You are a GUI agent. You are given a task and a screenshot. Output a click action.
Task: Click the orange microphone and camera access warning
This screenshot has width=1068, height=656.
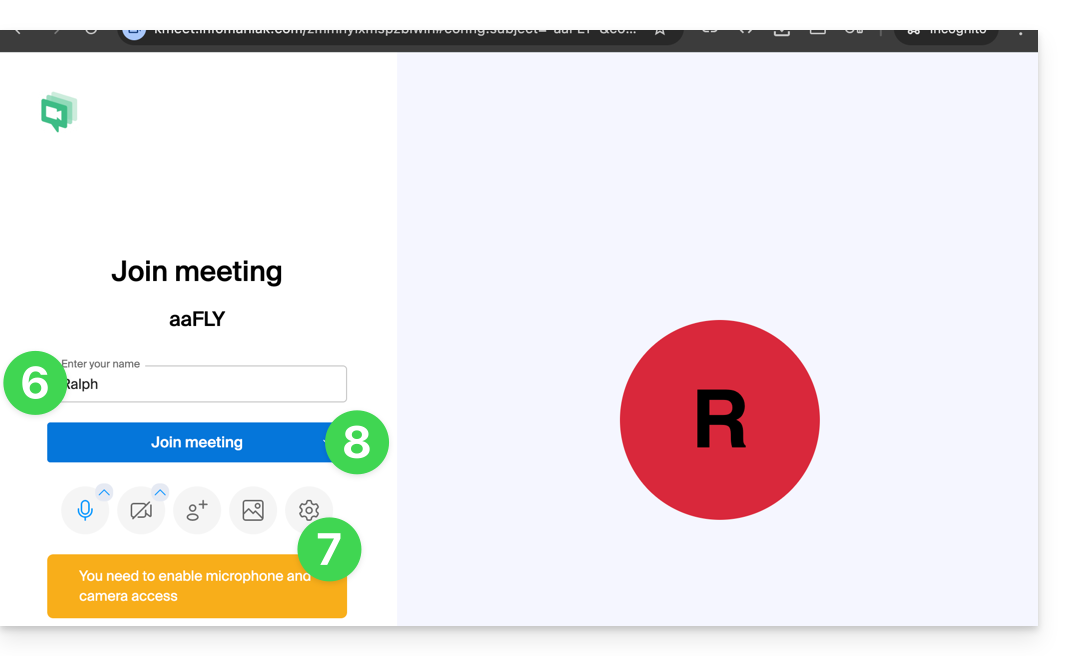click(196, 586)
